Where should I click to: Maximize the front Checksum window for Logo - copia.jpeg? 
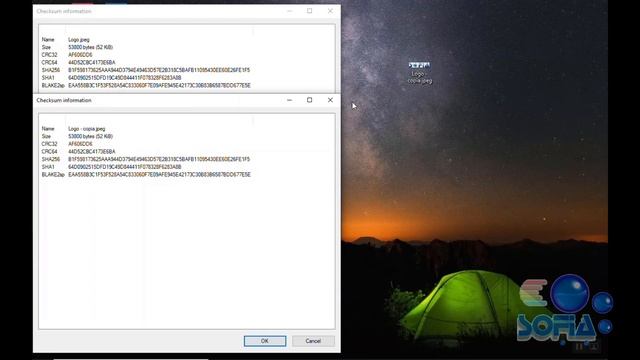309,100
